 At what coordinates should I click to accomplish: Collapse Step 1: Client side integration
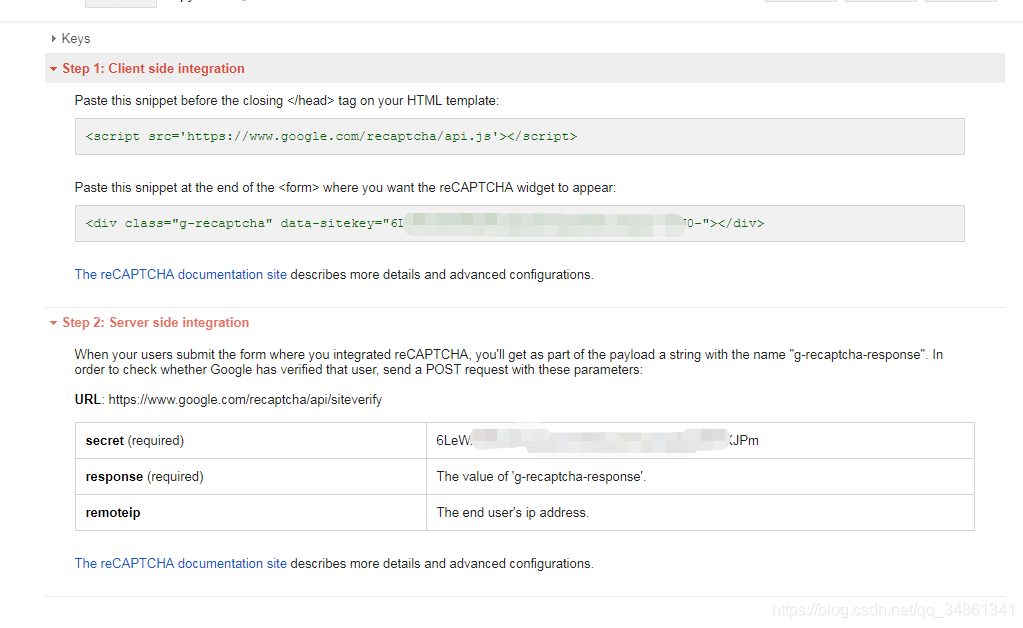pyautogui.click(x=53, y=68)
